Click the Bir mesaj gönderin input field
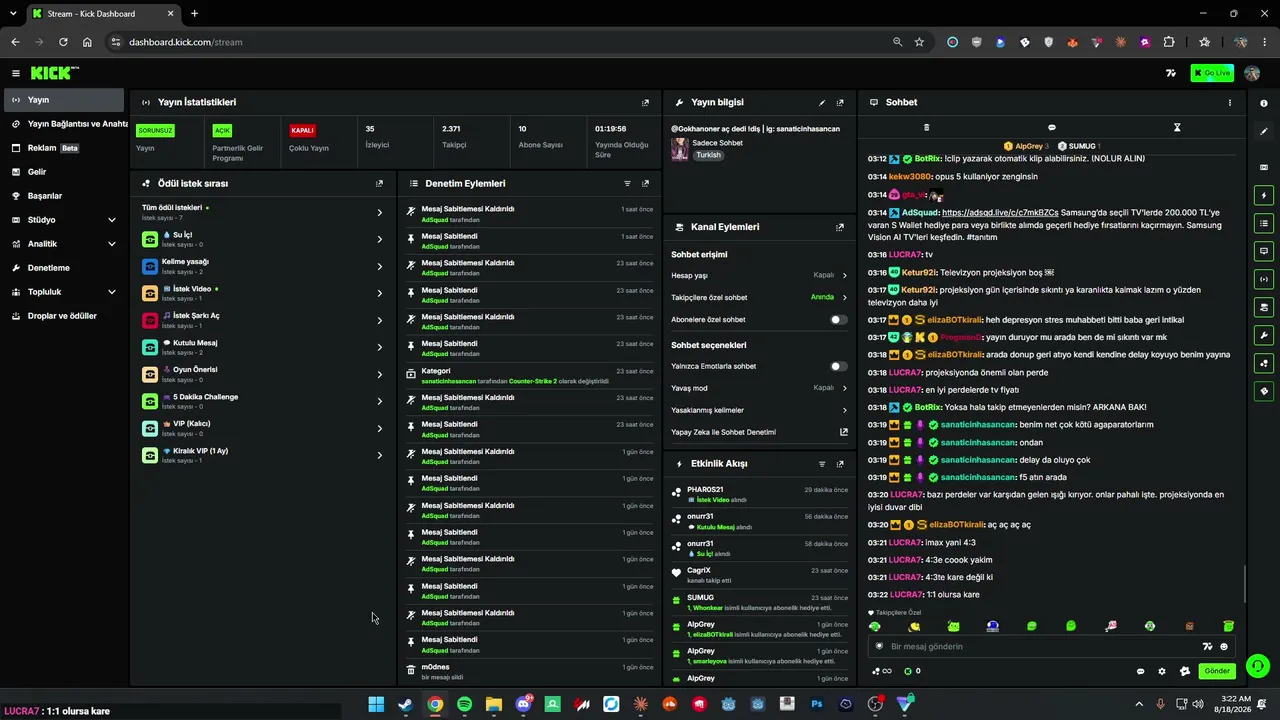The height and width of the screenshot is (720, 1280). coord(1040,647)
